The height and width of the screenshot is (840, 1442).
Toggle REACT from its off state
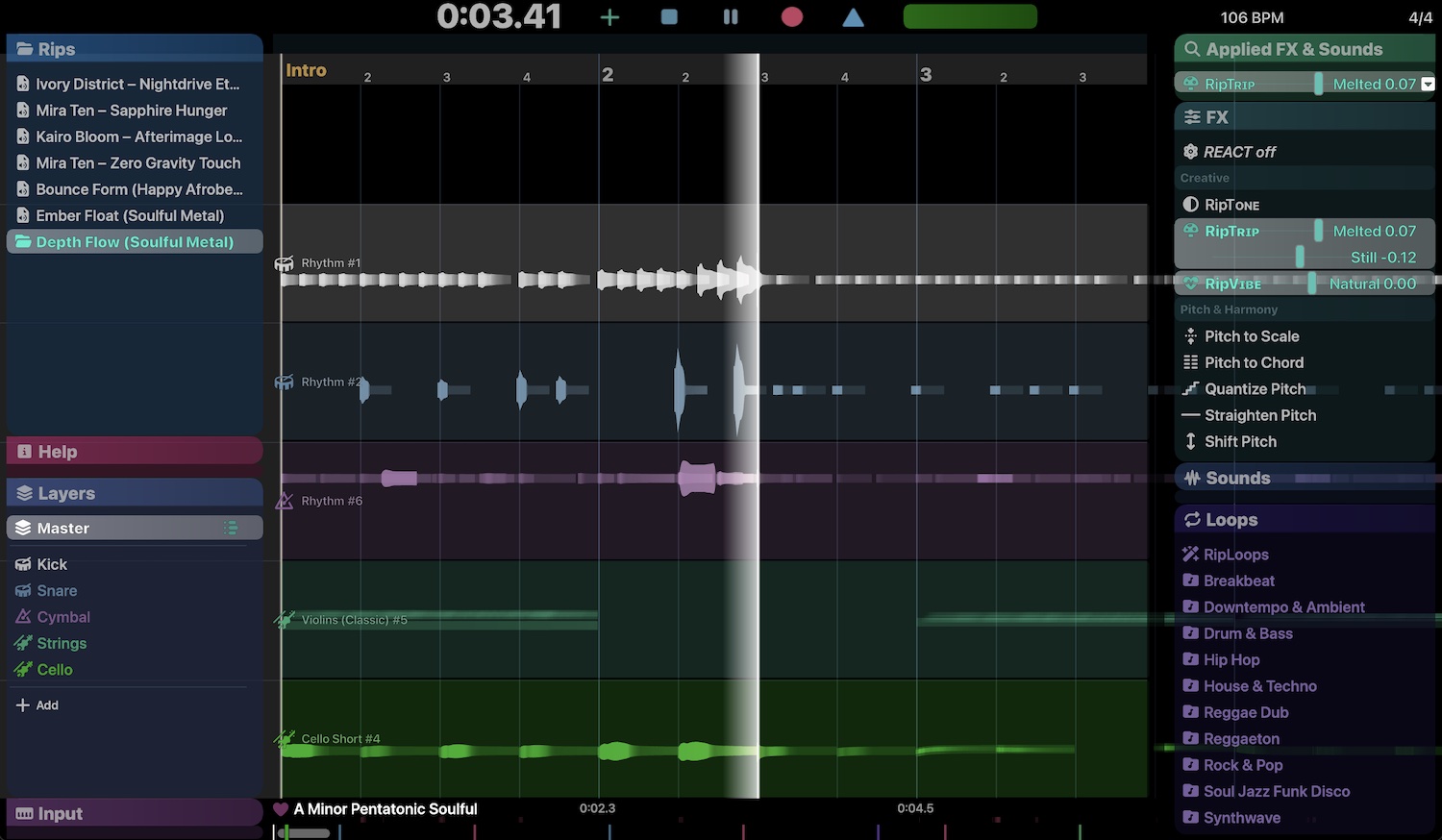pos(1229,151)
